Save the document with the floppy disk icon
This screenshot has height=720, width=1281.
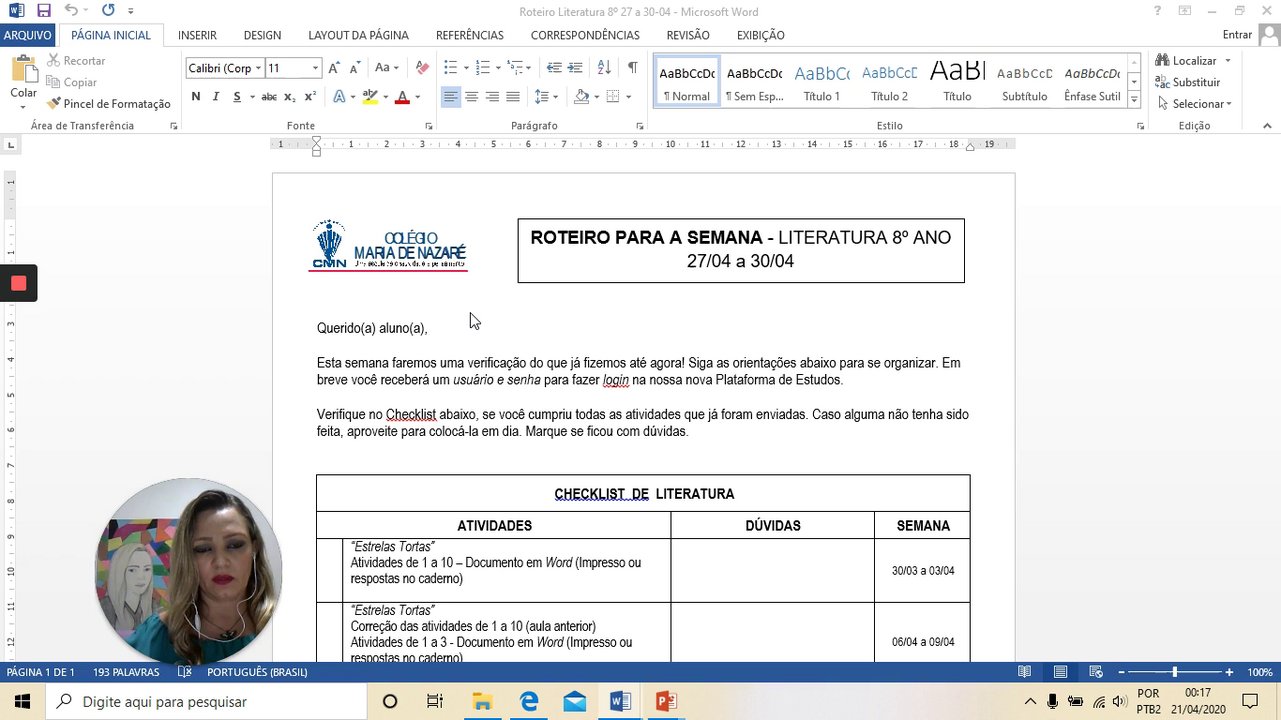[43, 11]
